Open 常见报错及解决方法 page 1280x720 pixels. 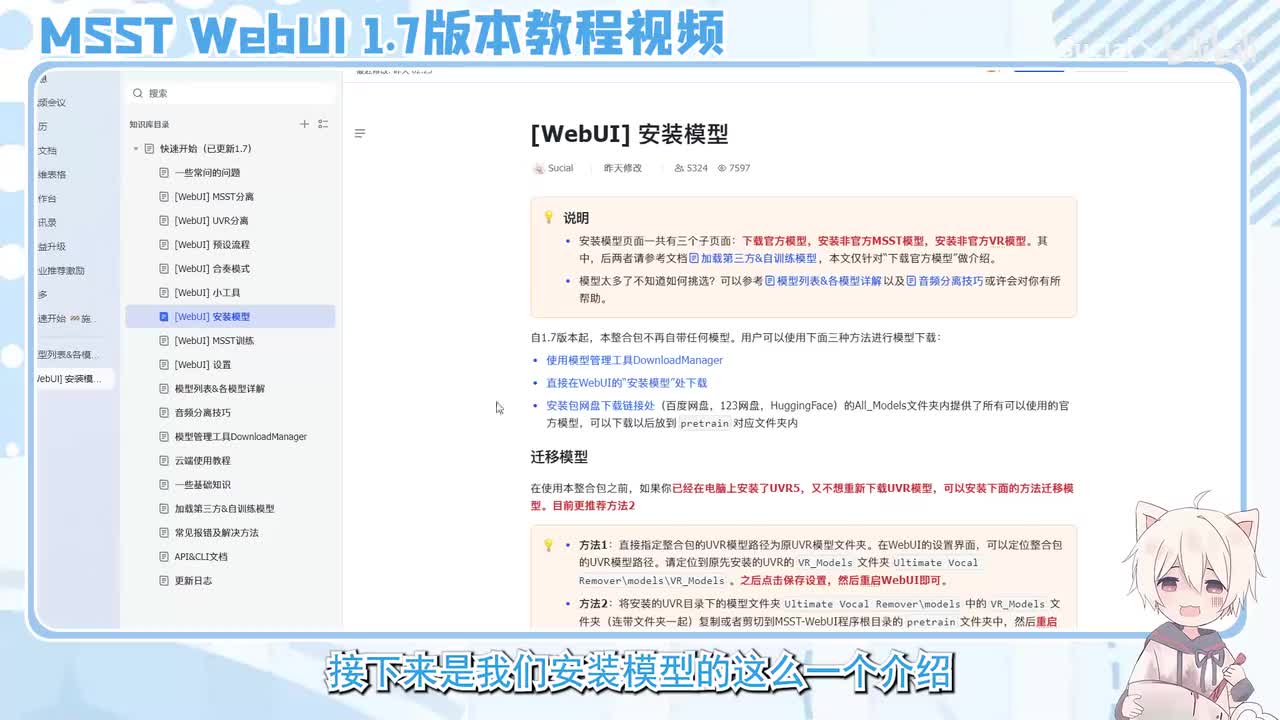[216, 533]
